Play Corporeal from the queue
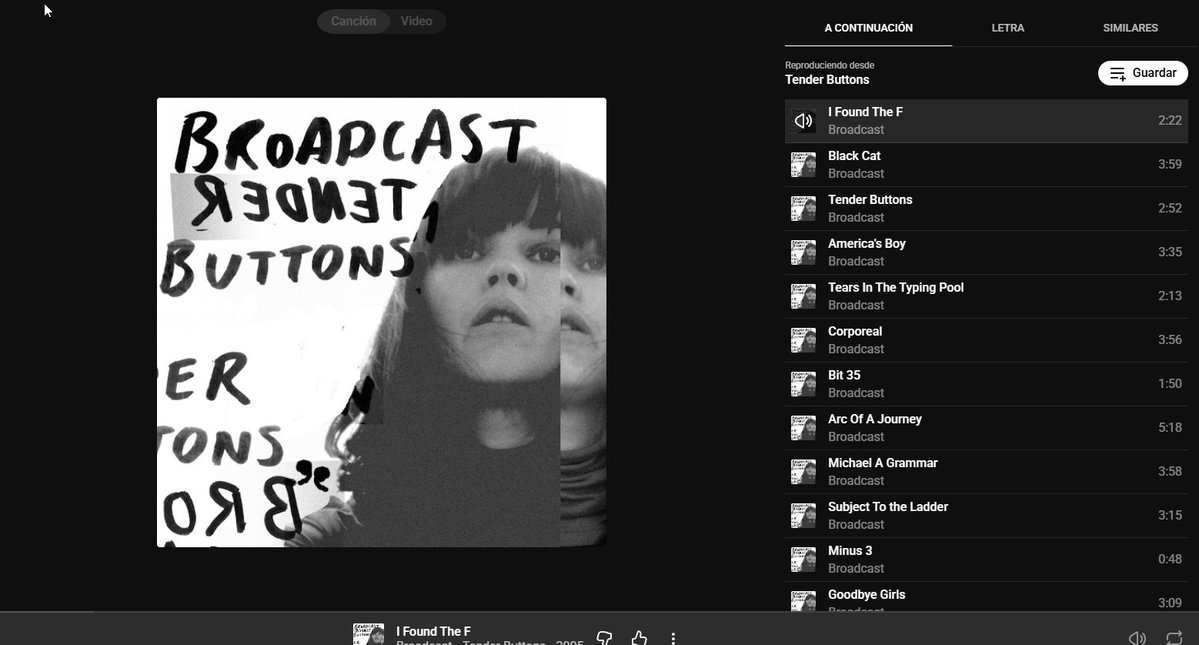 click(x=986, y=340)
